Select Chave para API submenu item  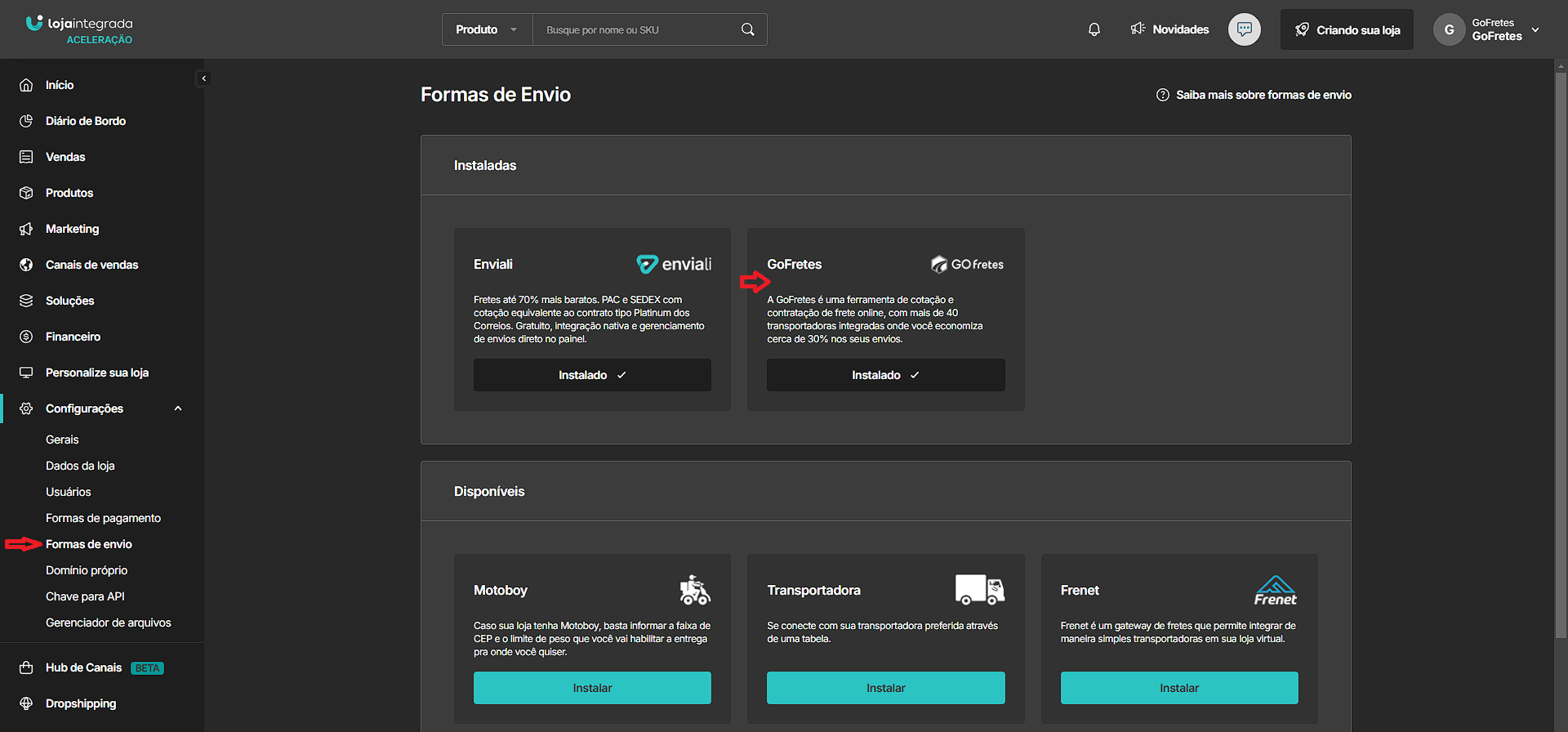coord(85,596)
